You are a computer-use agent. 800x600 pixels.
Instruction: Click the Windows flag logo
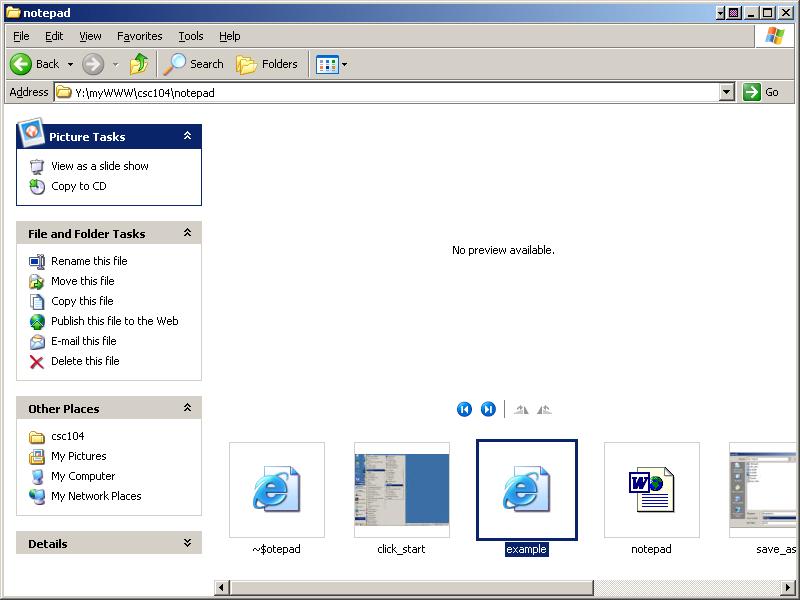[774, 36]
